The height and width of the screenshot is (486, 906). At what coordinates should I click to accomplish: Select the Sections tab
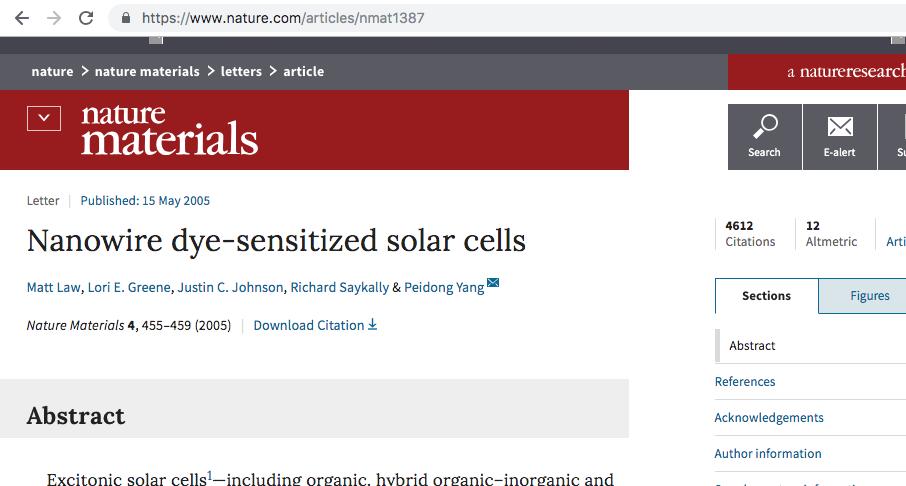[x=766, y=296]
